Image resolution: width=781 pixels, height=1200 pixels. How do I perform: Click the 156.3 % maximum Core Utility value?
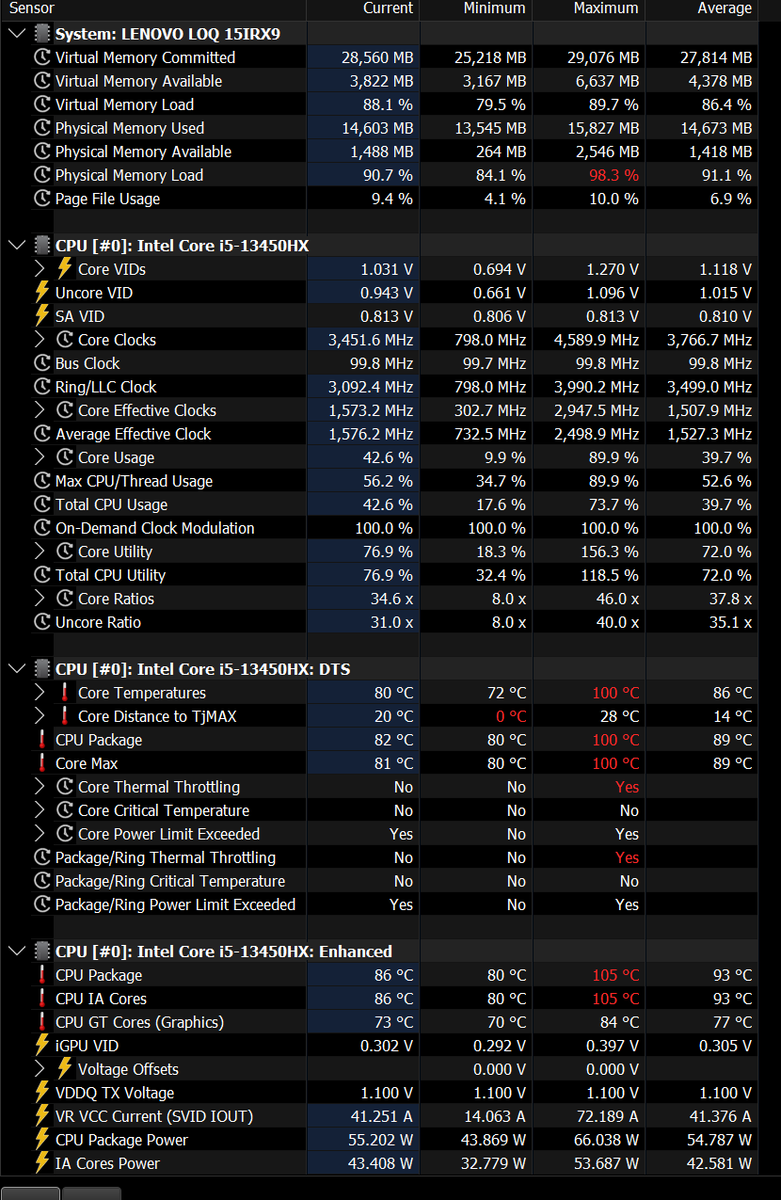pos(610,551)
